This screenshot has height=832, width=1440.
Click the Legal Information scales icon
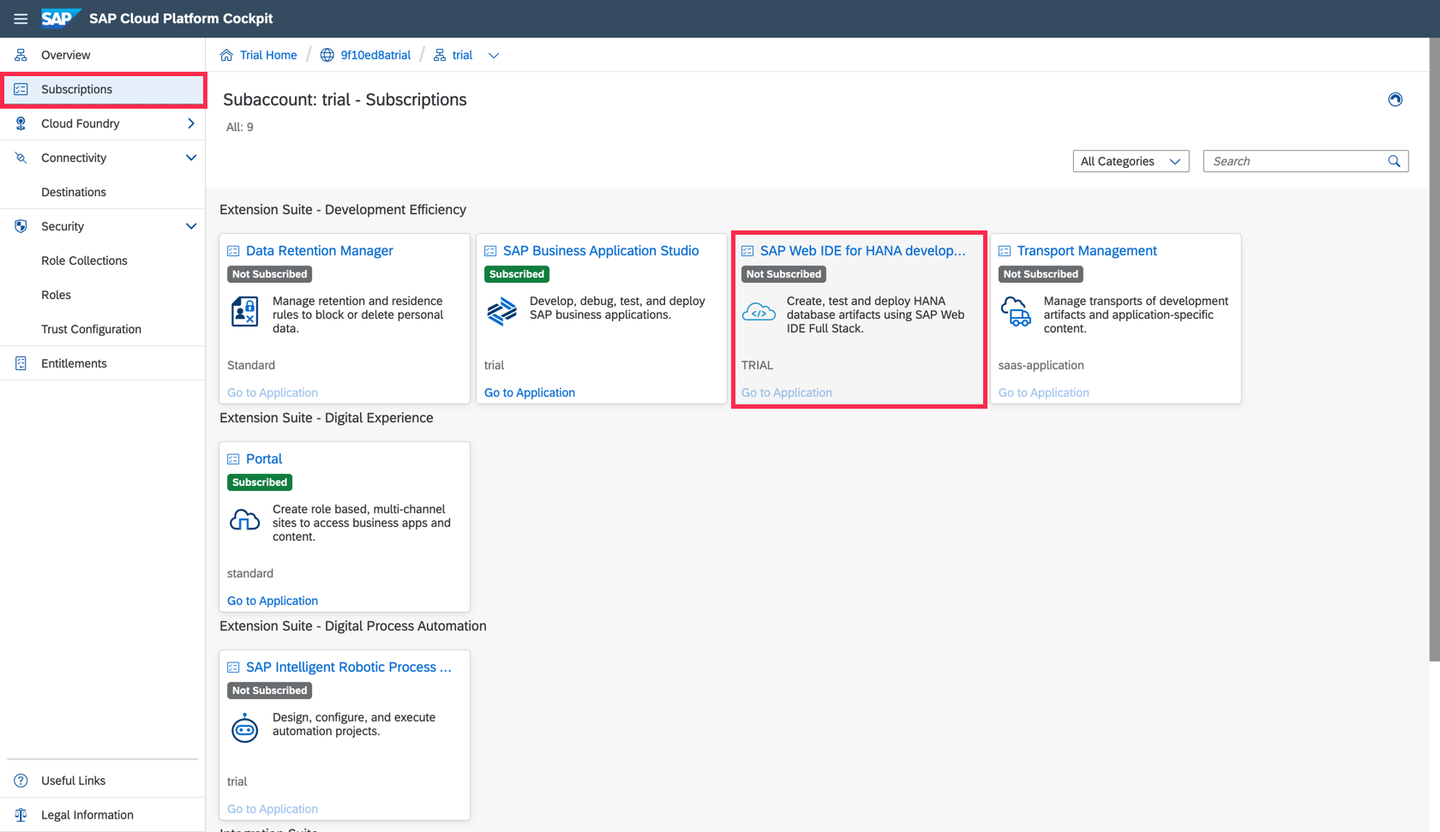[x=21, y=815]
